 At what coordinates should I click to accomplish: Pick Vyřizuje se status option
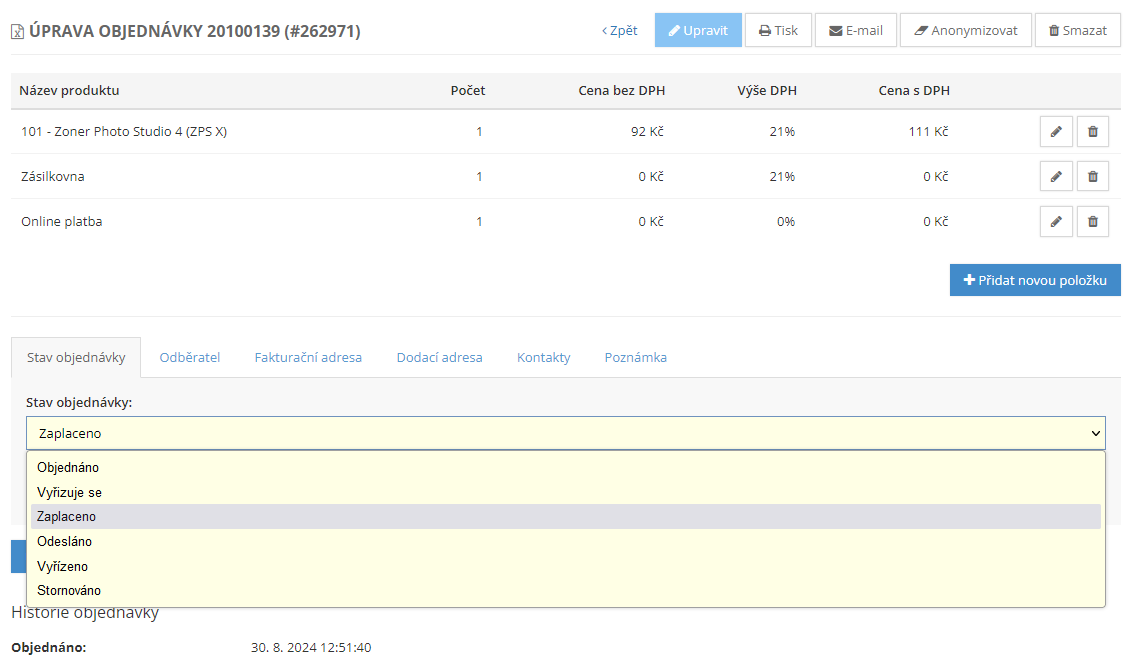69,492
